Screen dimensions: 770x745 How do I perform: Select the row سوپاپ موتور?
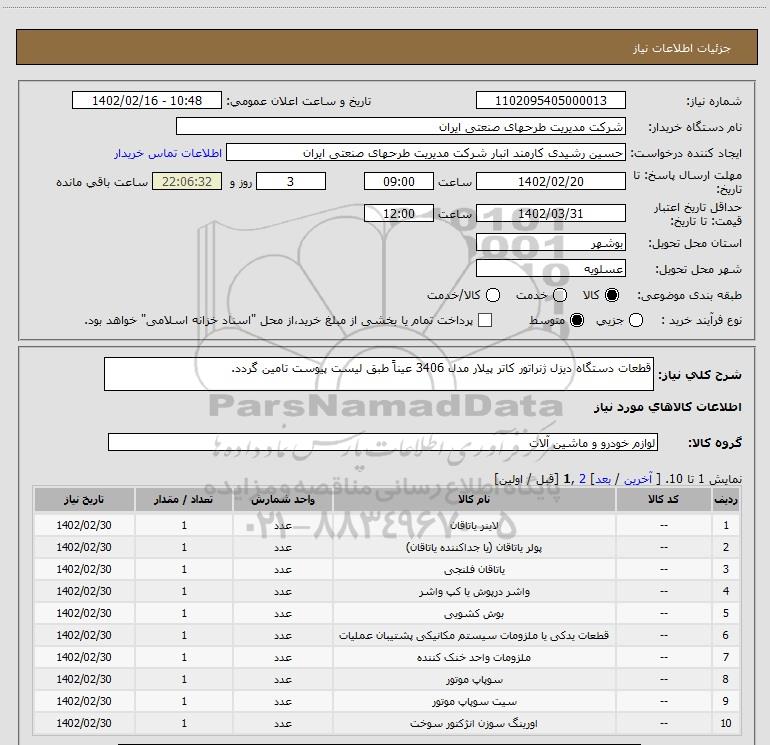point(386,679)
